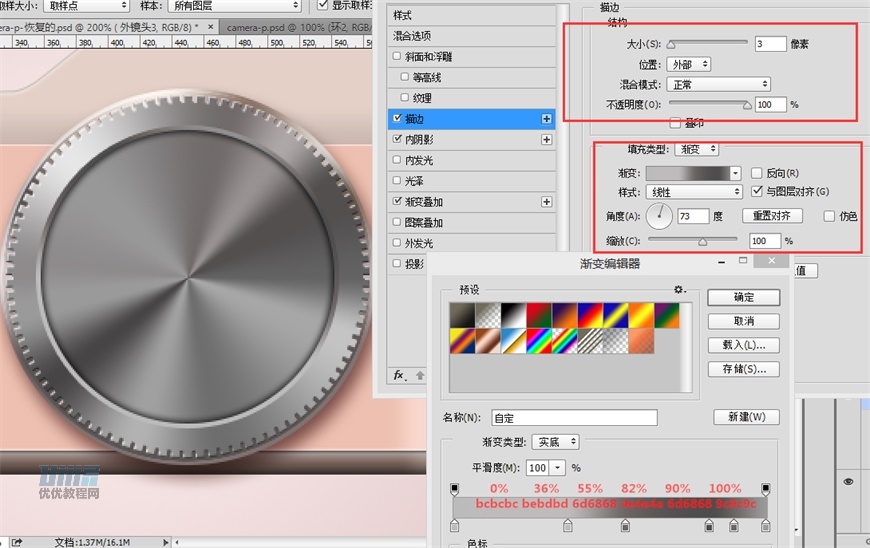870x548 pixels.
Task: Open the gradient presets gear menu
Action: [x=679, y=290]
